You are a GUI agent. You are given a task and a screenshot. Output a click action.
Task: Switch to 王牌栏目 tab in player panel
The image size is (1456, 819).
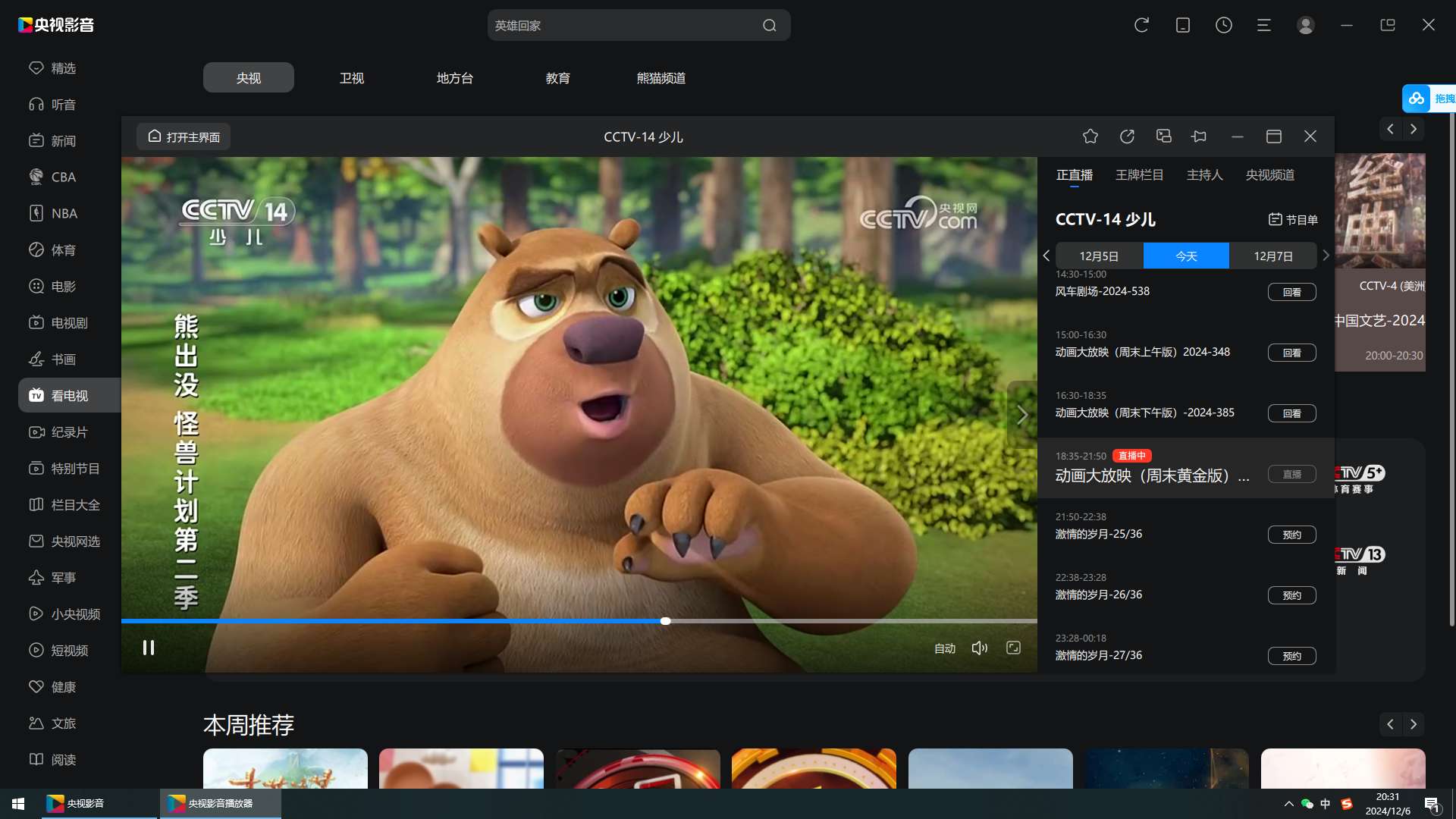(x=1139, y=175)
